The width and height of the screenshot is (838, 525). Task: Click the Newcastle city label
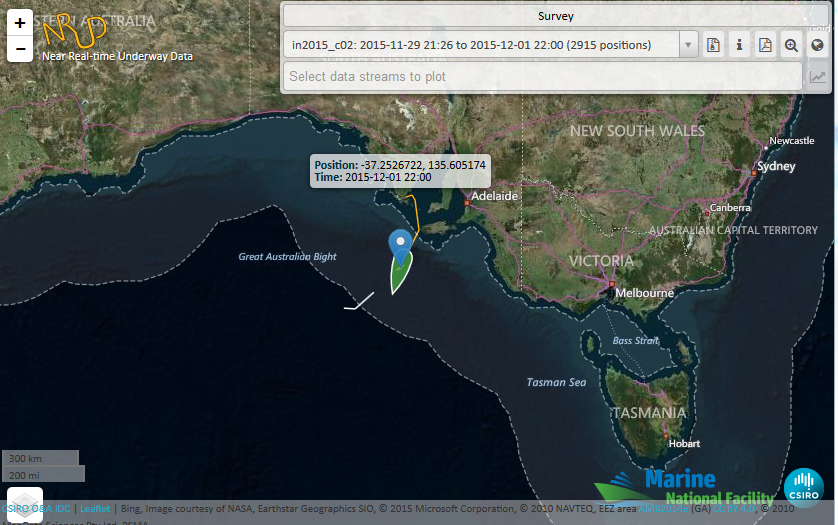(x=792, y=141)
